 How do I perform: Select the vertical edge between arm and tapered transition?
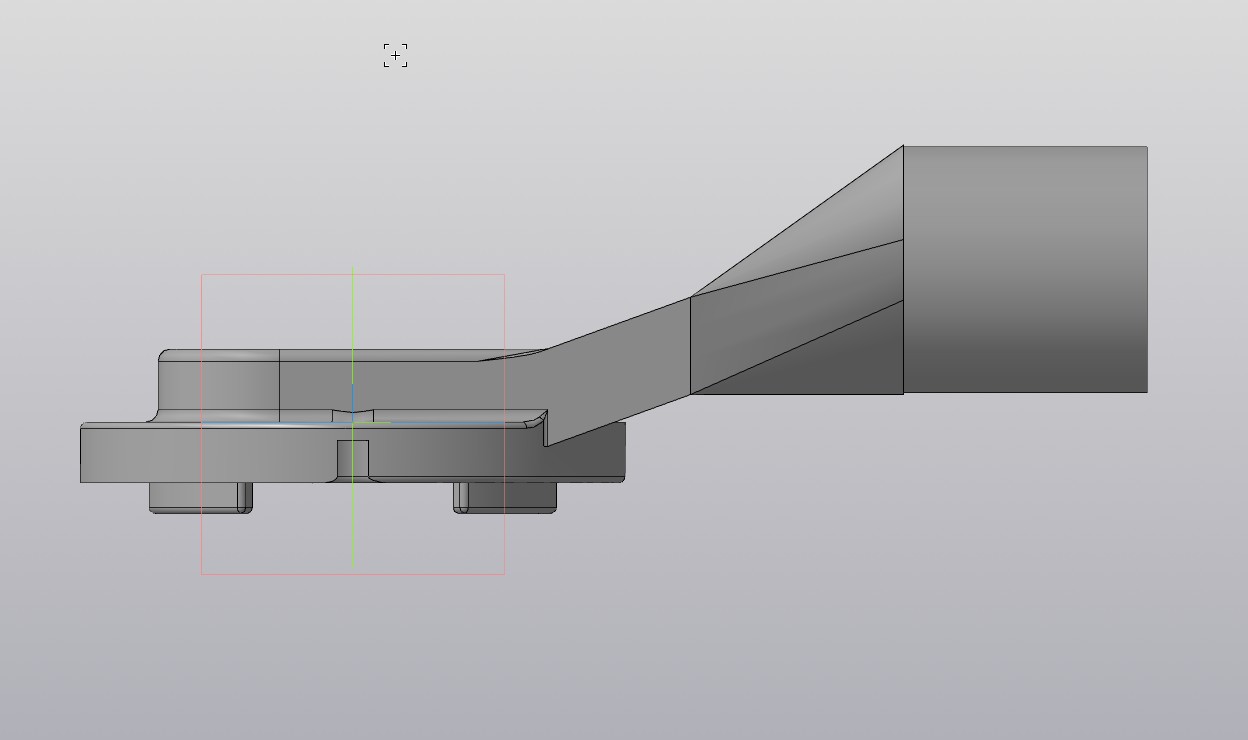(690, 345)
